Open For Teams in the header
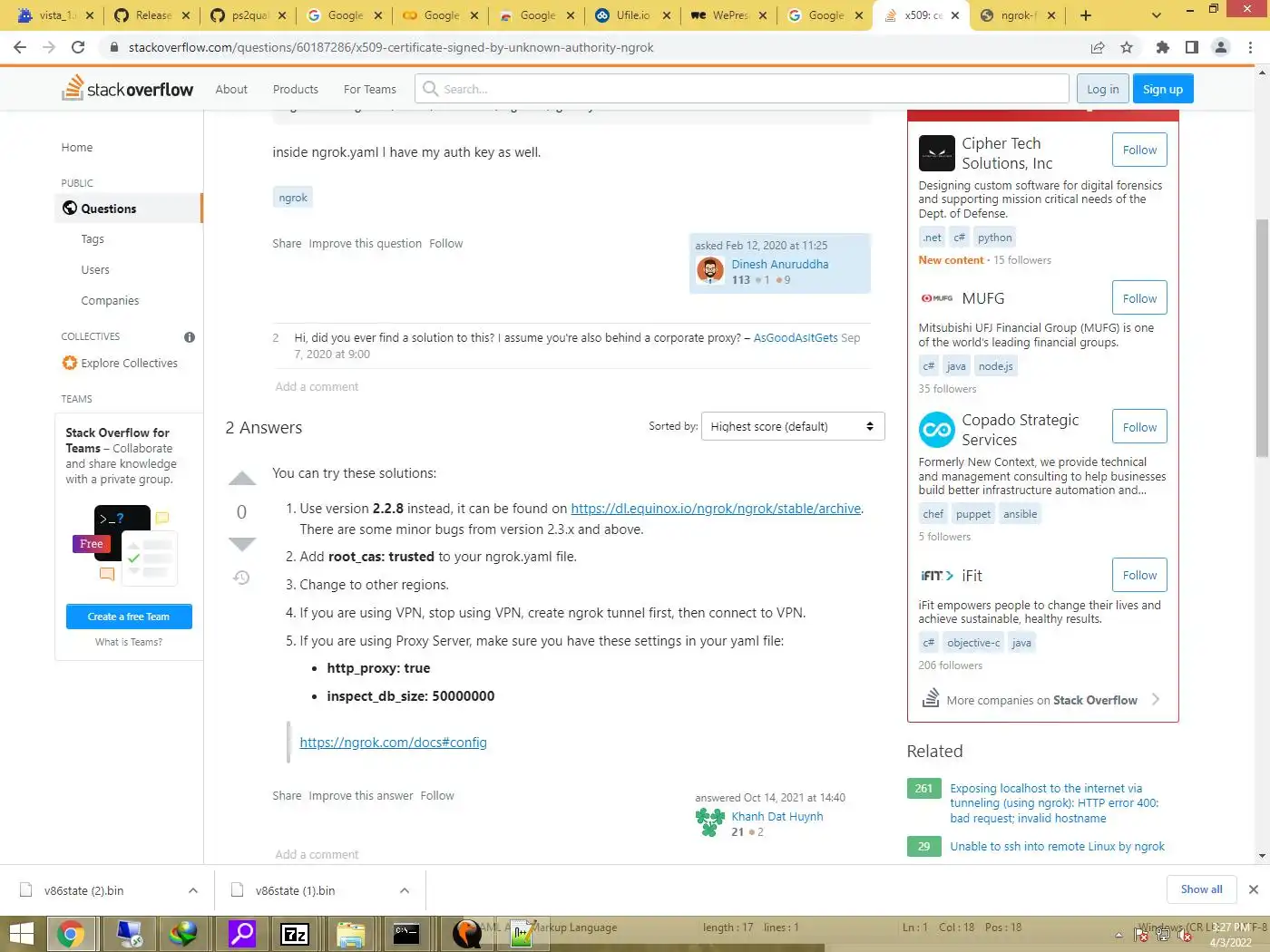Viewport: 1270px width, 952px height. (370, 89)
